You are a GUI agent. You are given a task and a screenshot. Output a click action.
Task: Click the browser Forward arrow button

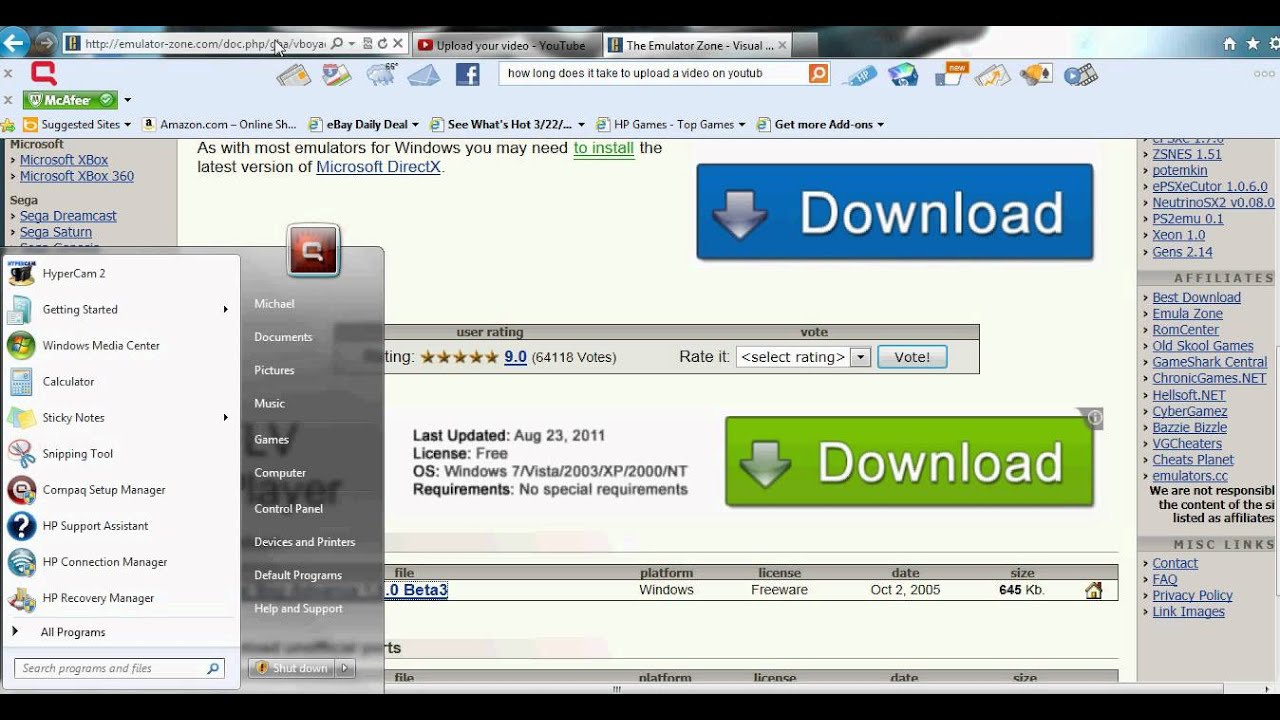[x=45, y=43]
